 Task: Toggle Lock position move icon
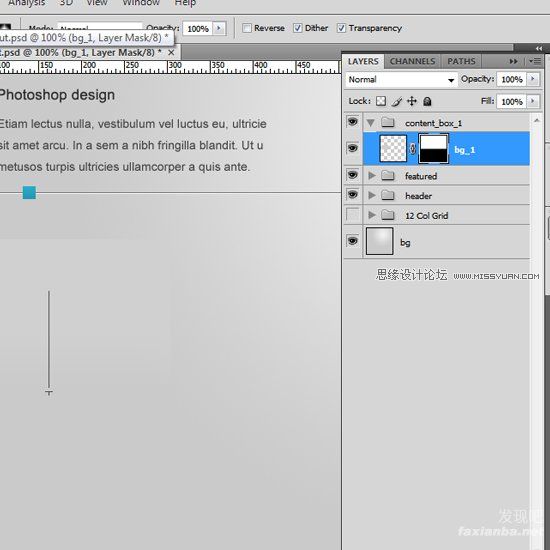[412, 101]
